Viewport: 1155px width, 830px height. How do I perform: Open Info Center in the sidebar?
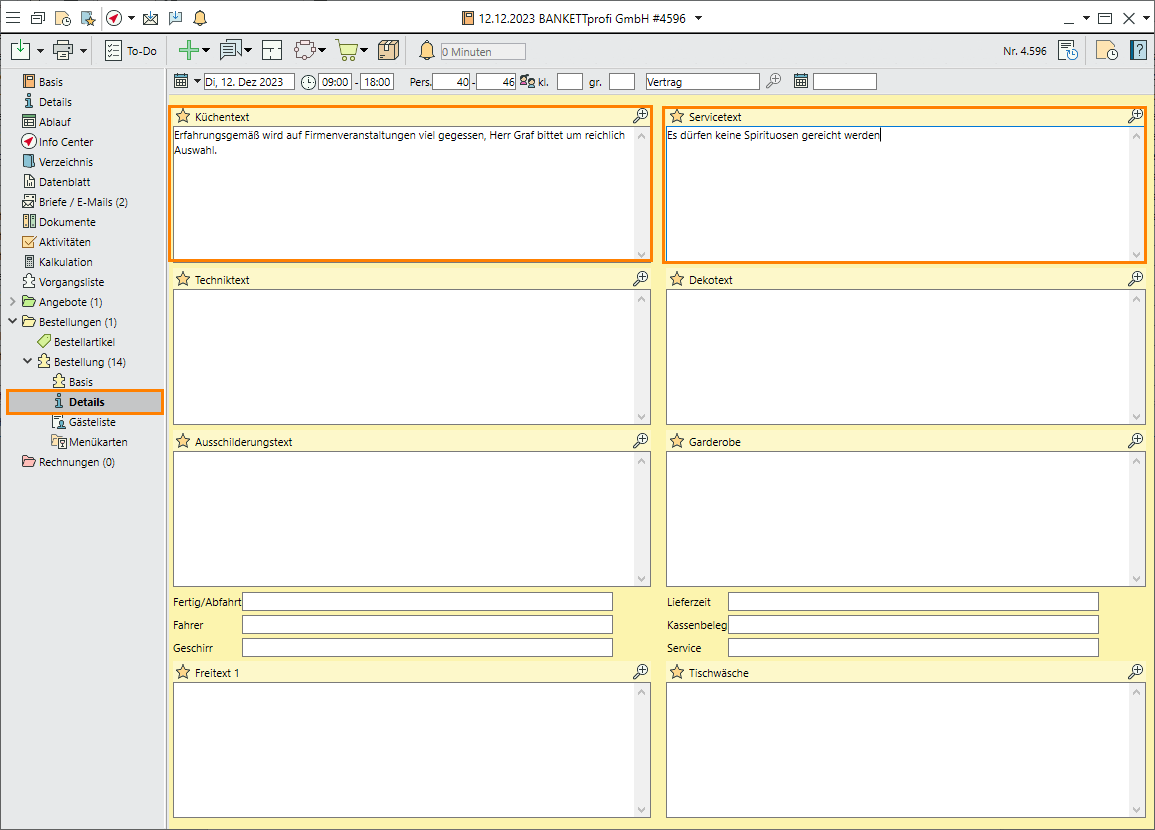coord(65,142)
